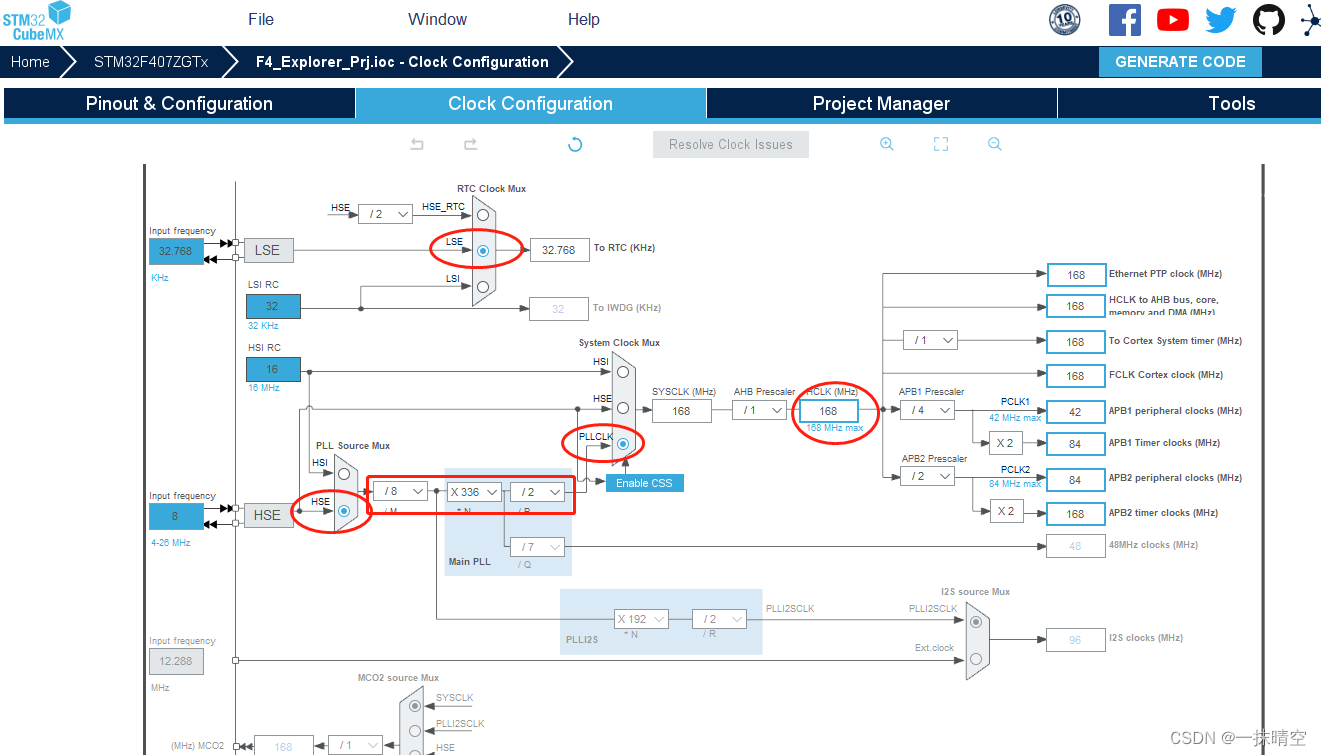Image resolution: width=1321 pixels, height=756 pixels.
Task: Click the Enable CSS button
Action: click(x=644, y=483)
